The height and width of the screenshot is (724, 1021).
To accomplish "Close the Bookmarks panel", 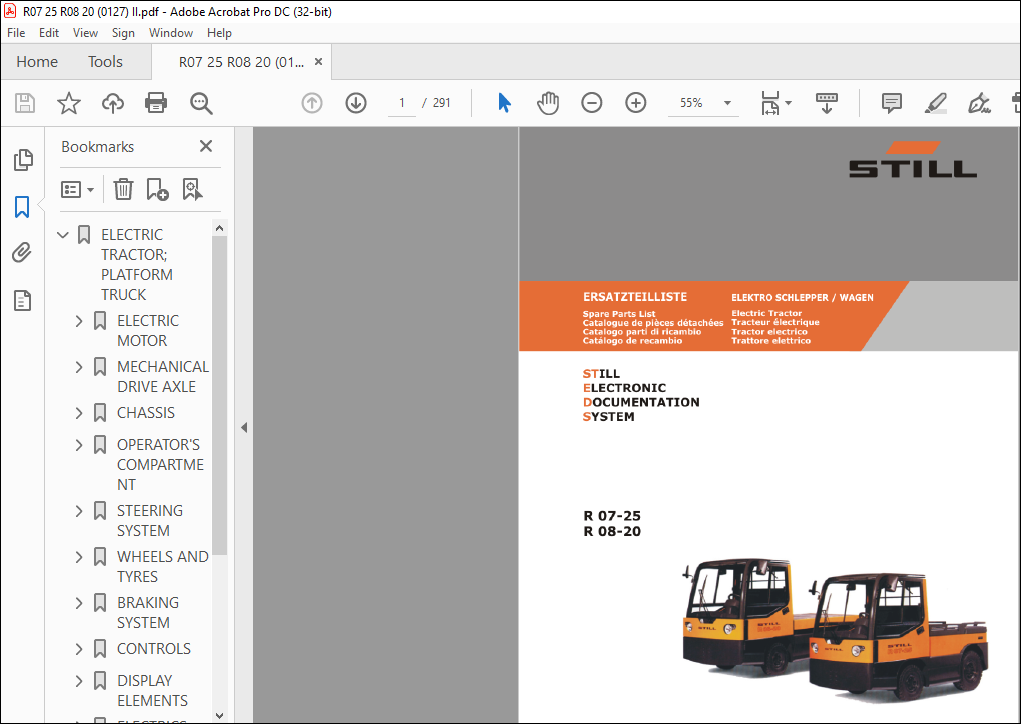I will 206,146.
